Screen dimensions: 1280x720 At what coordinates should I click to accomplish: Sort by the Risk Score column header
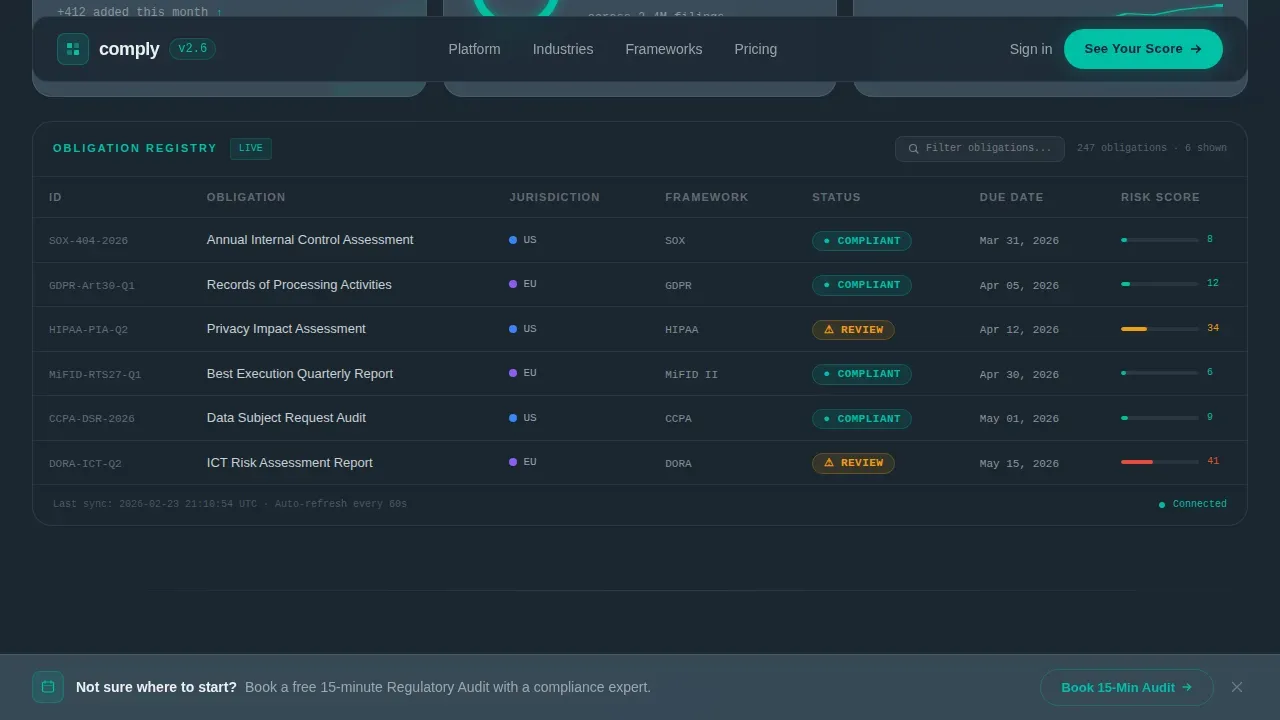tap(1160, 197)
